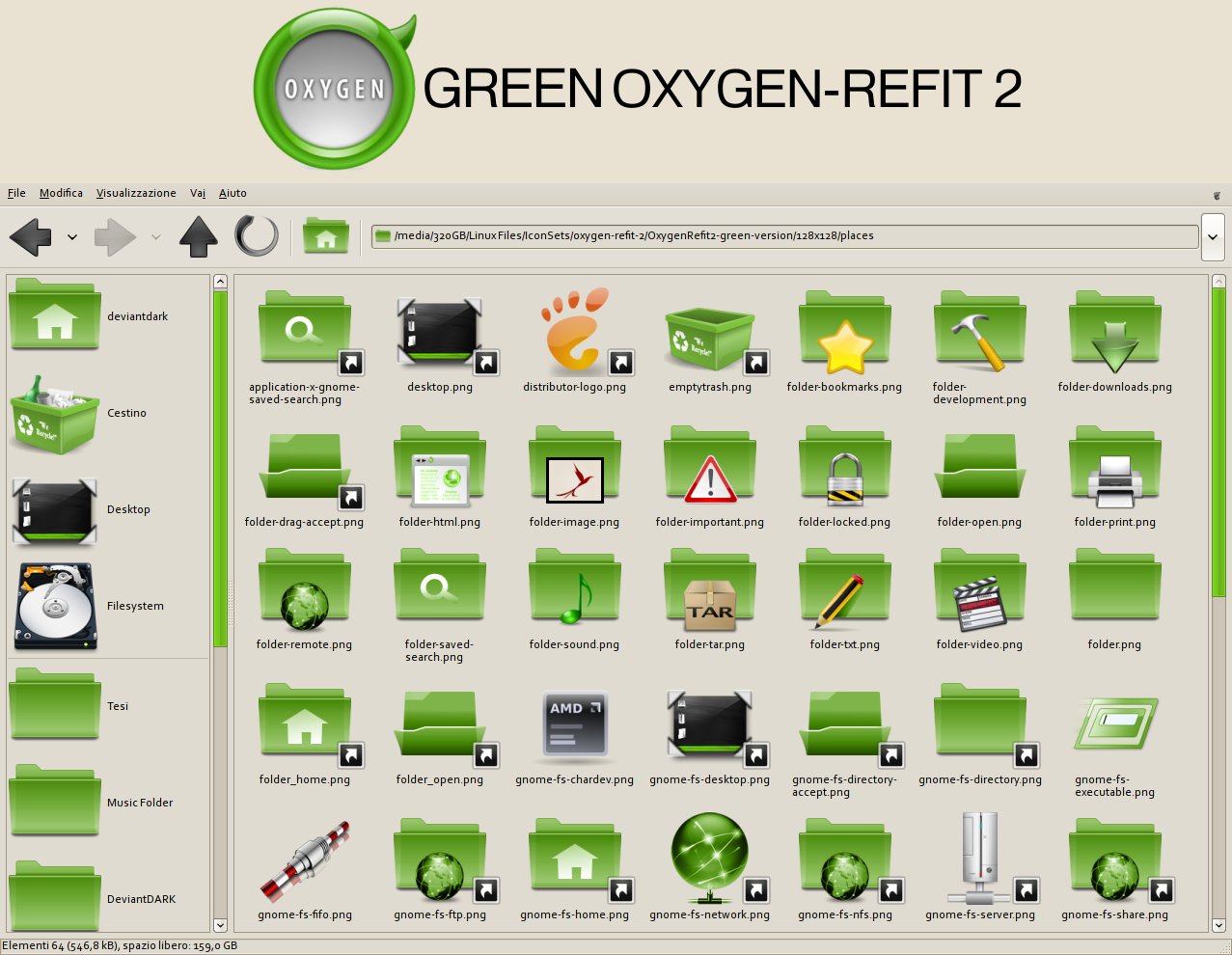This screenshot has width=1232, height=955.
Task: Select folder-locked.png padlock folder
Action: [x=845, y=468]
